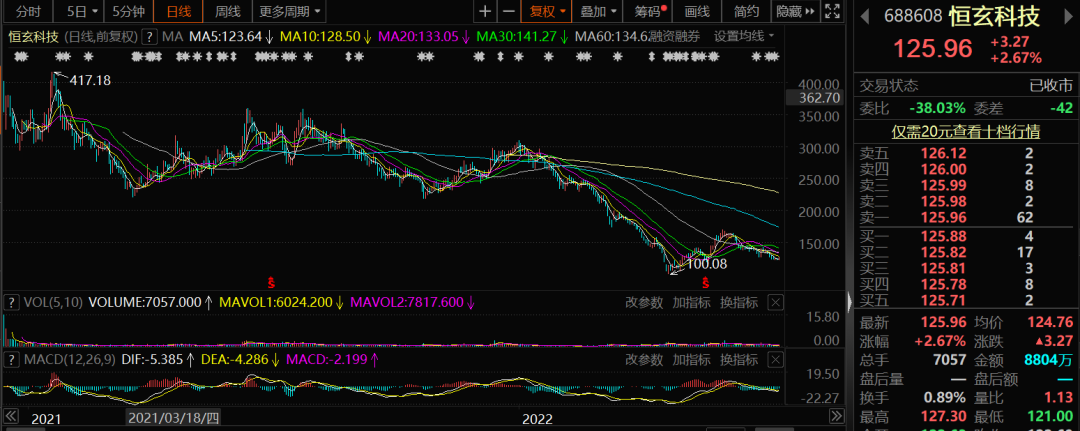Open help icon for MACD indicator
The image size is (1080, 431).
[11, 359]
